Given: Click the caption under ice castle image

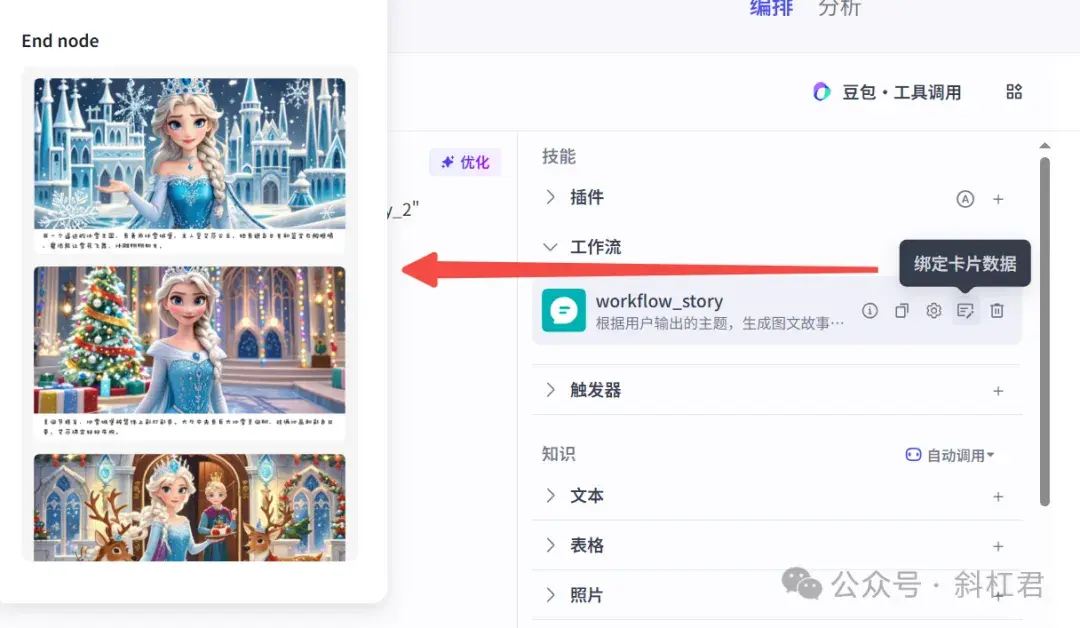Looking at the screenshot, I should (187, 240).
